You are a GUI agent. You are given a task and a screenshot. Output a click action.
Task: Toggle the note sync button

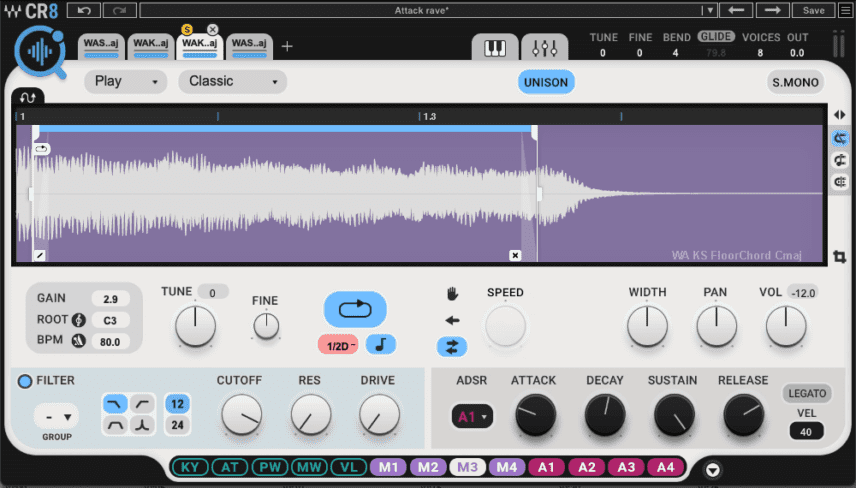coord(381,345)
